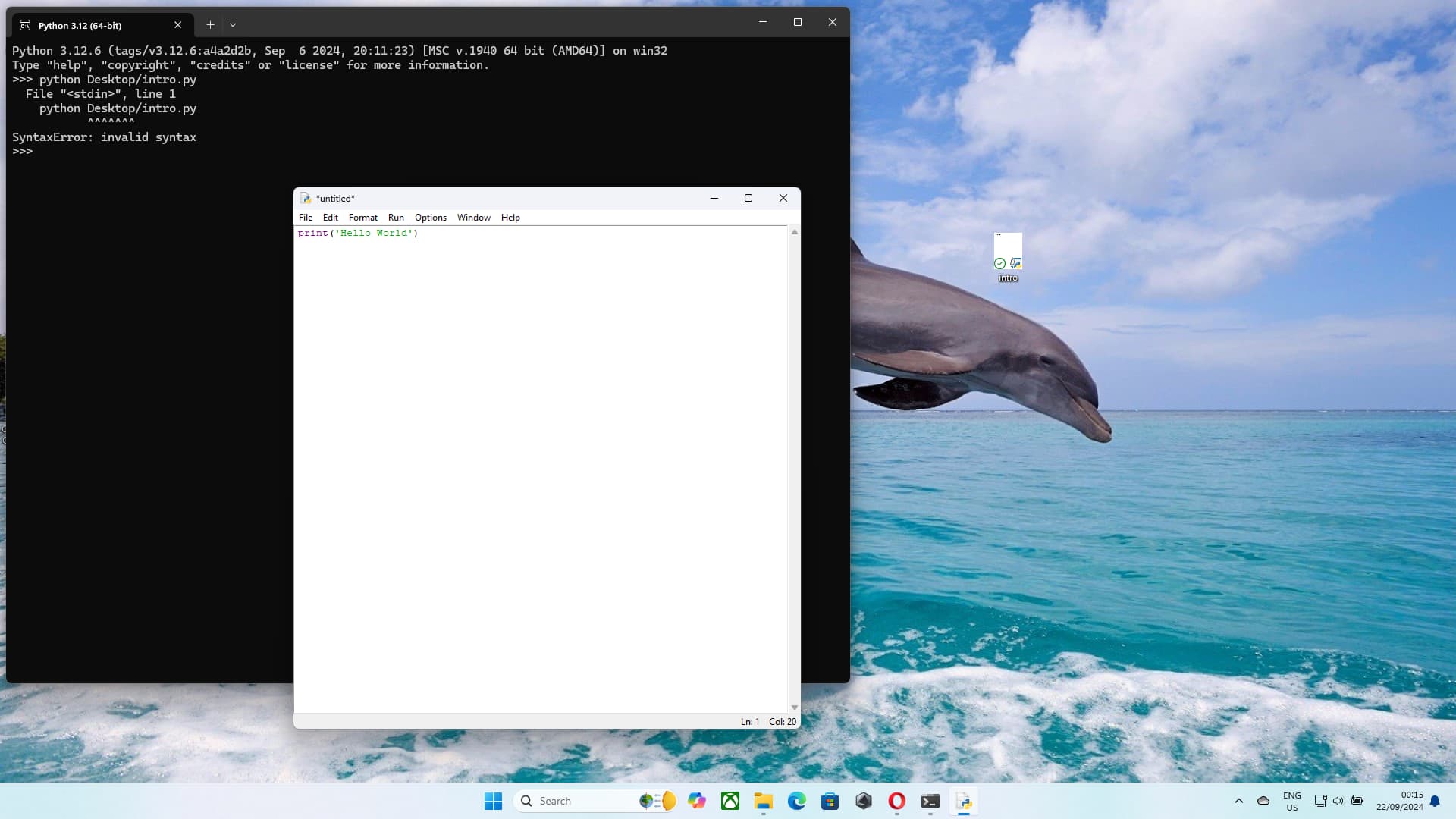The image size is (1456, 819).
Task: Open the Xbox app from taskbar
Action: [730, 801]
